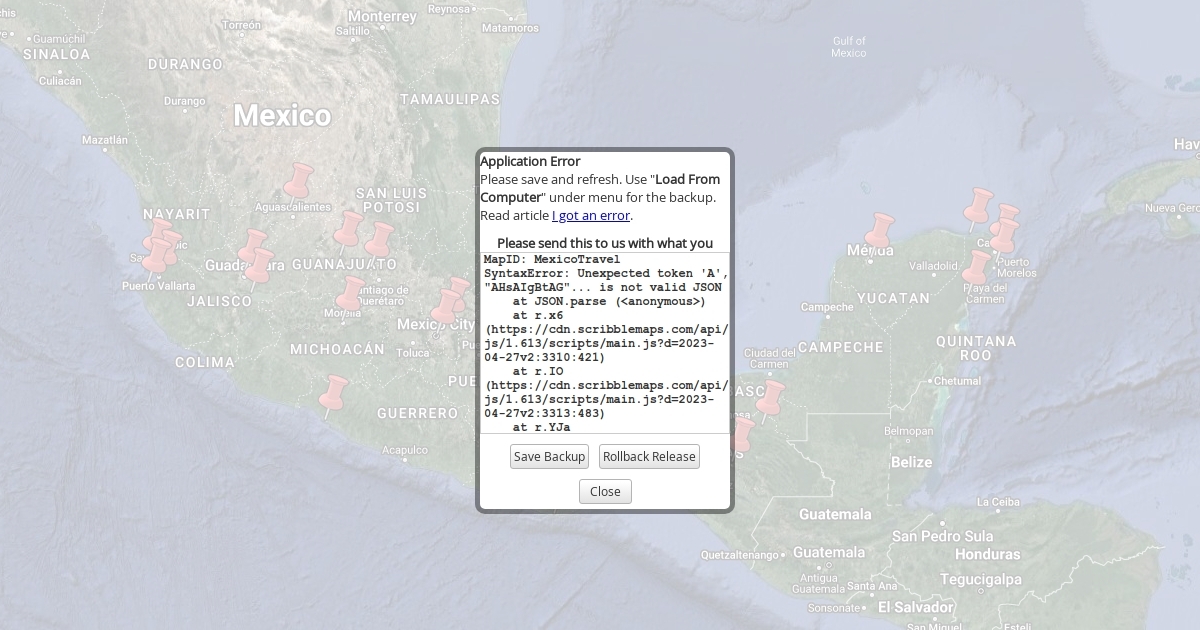The image size is (1200, 630).
Task: Click the pushpin north of Acapulco in Guerrero
Action: [331, 396]
